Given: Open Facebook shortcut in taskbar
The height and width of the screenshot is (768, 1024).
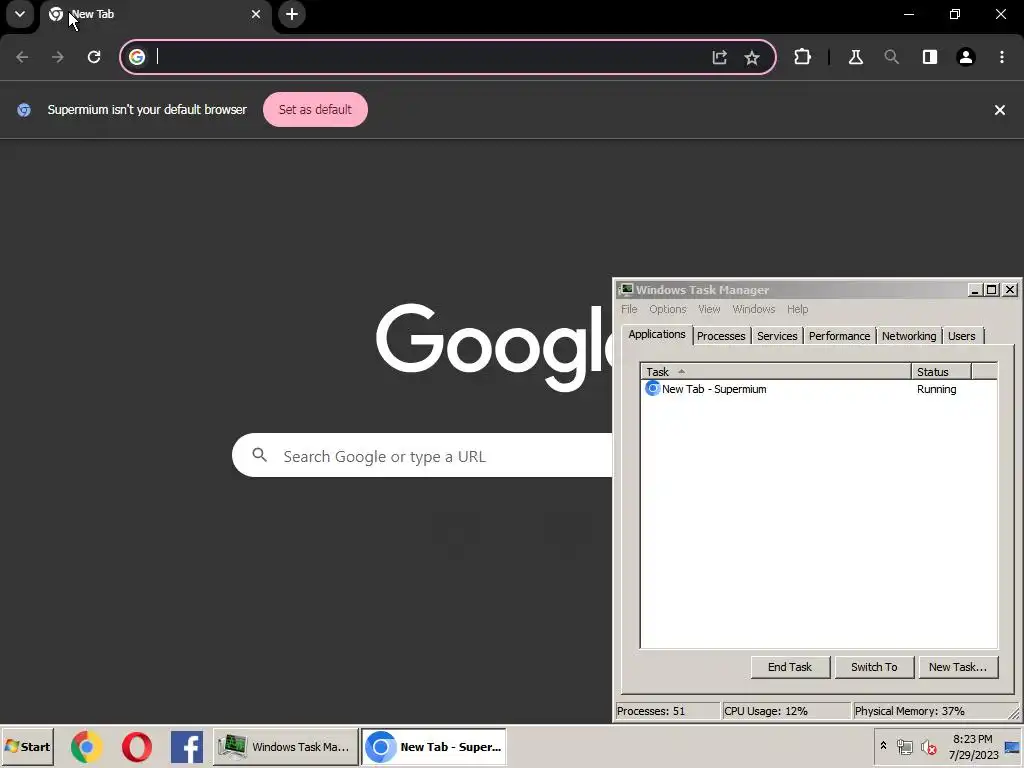Looking at the screenshot, I should (187, 747).
